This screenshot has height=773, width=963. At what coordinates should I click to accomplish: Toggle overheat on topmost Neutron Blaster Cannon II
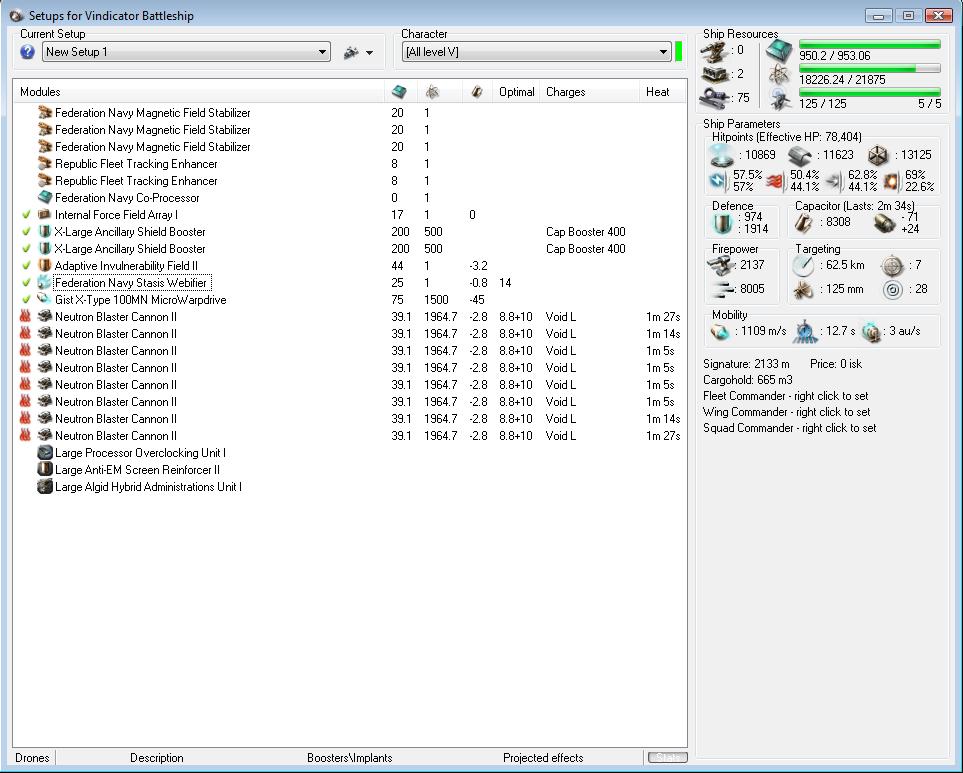(x=25, y=317)
